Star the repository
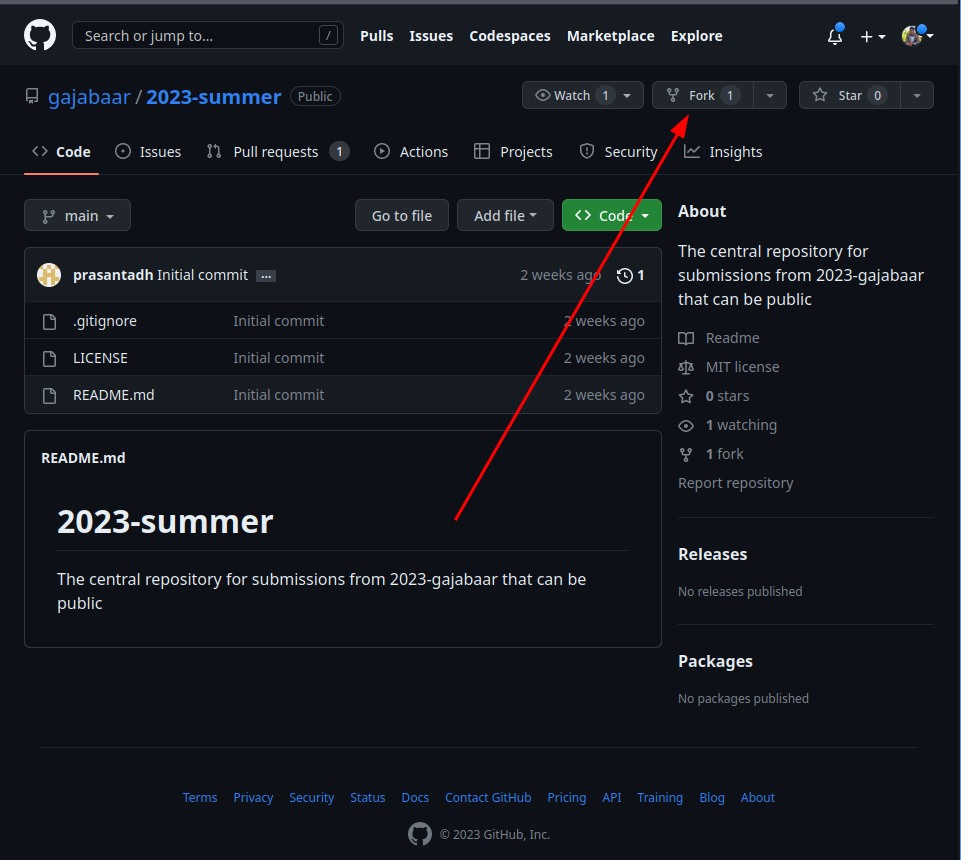This screenshot has width=961, height=860. (x=849, y=95)
